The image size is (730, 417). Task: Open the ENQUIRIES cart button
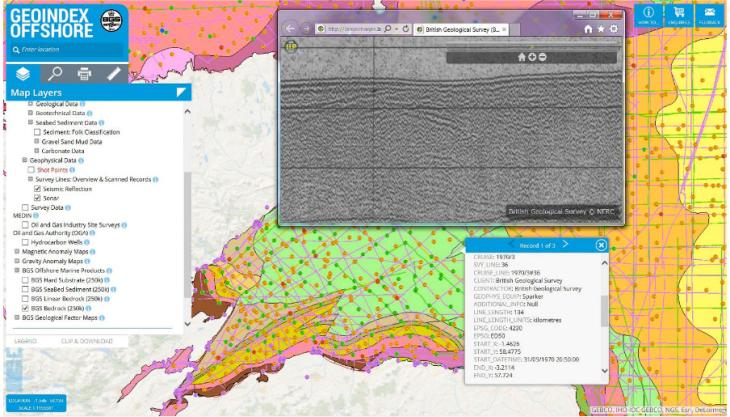pos(679,15)
